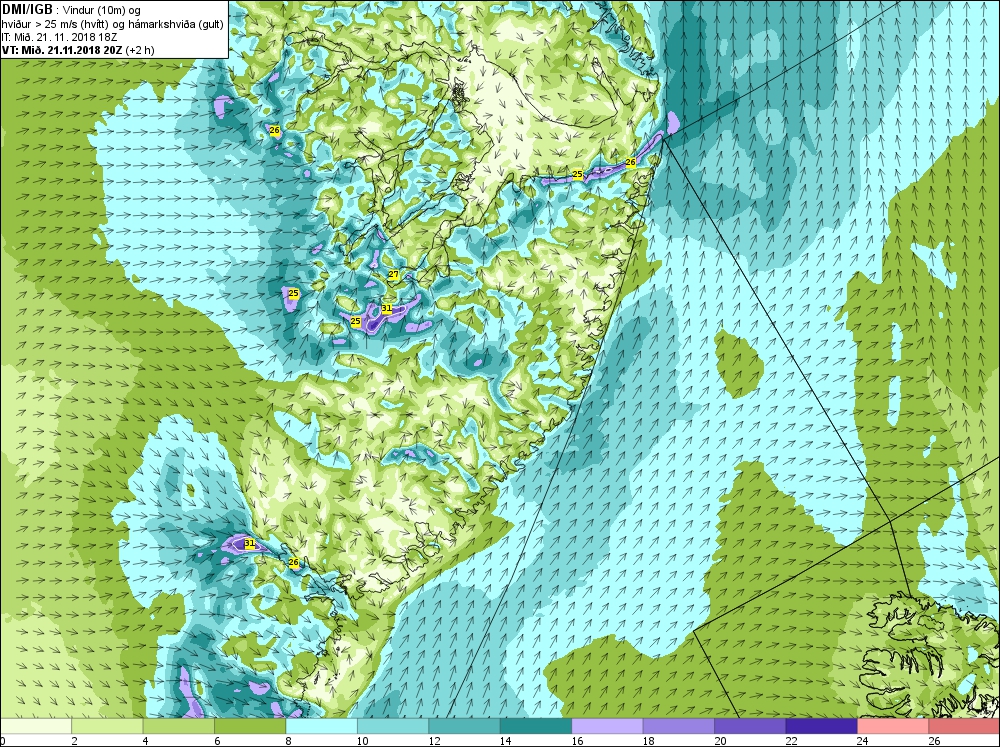Click gust label 26 on the northeast coastal strip

630,162
